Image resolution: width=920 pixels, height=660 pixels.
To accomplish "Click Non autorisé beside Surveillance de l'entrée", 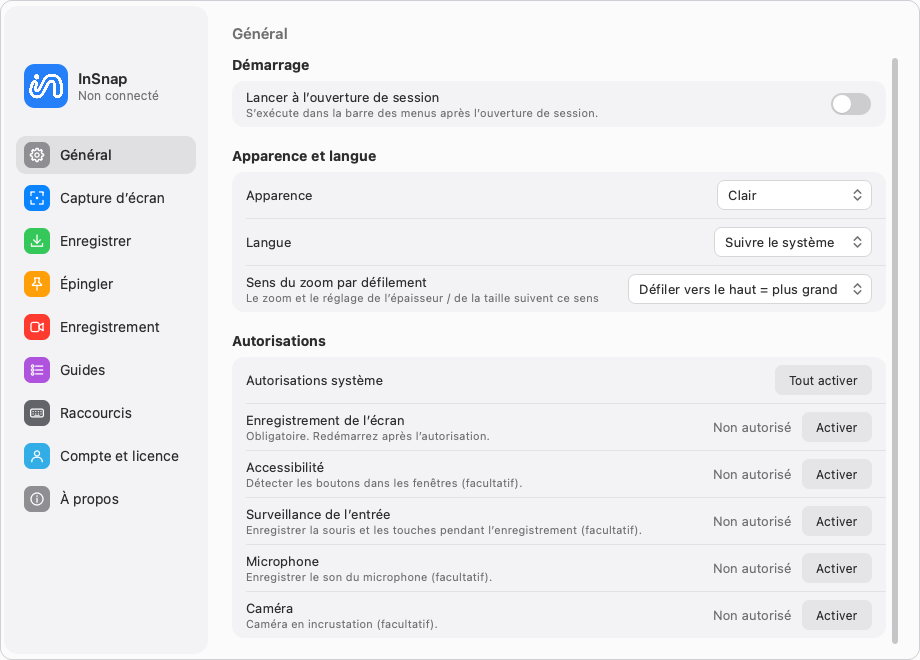I will click(752, 521).
